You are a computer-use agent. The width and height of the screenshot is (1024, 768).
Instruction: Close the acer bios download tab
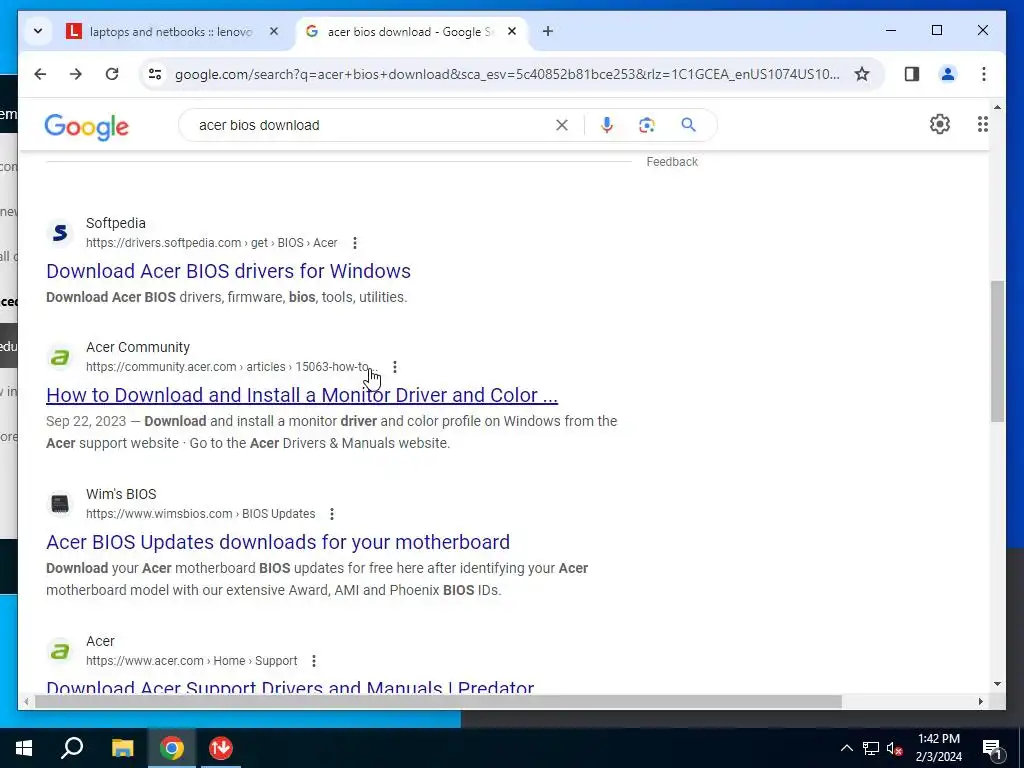tap(512, 31)
